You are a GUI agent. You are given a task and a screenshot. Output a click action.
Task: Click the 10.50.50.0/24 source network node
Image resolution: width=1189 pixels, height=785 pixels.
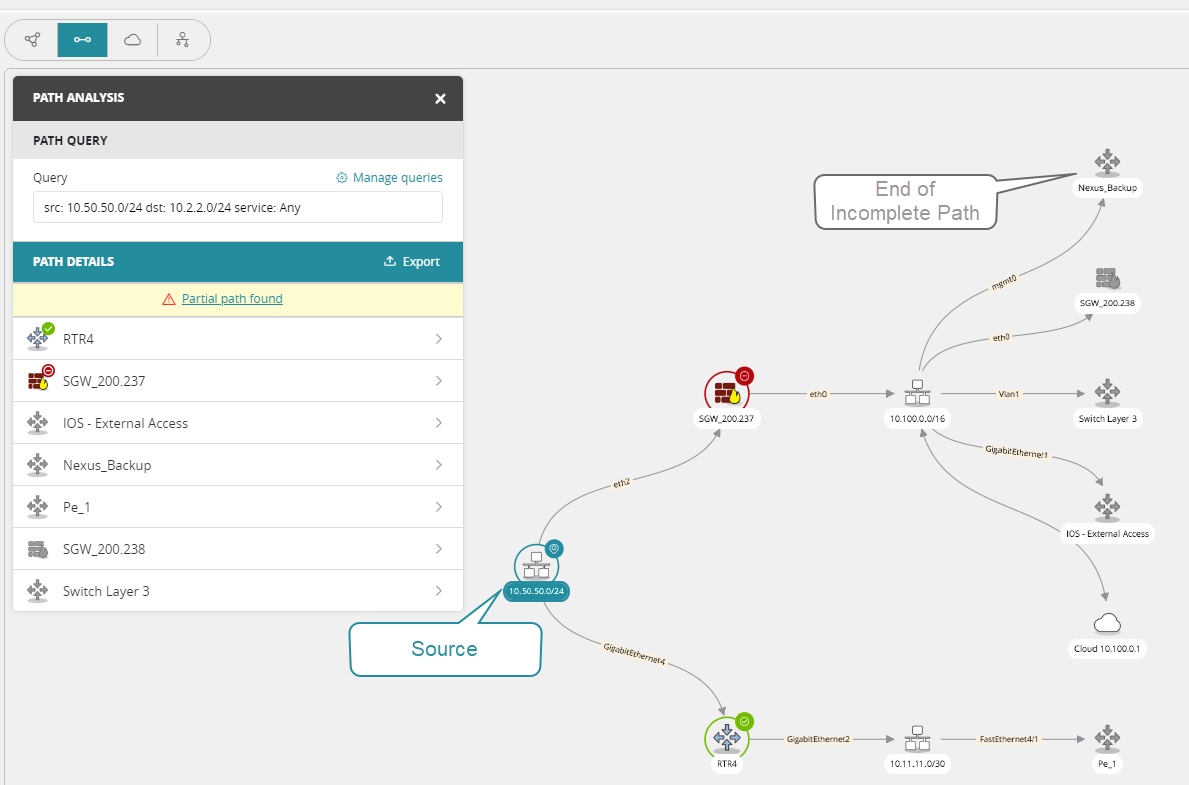pos(536,566)
